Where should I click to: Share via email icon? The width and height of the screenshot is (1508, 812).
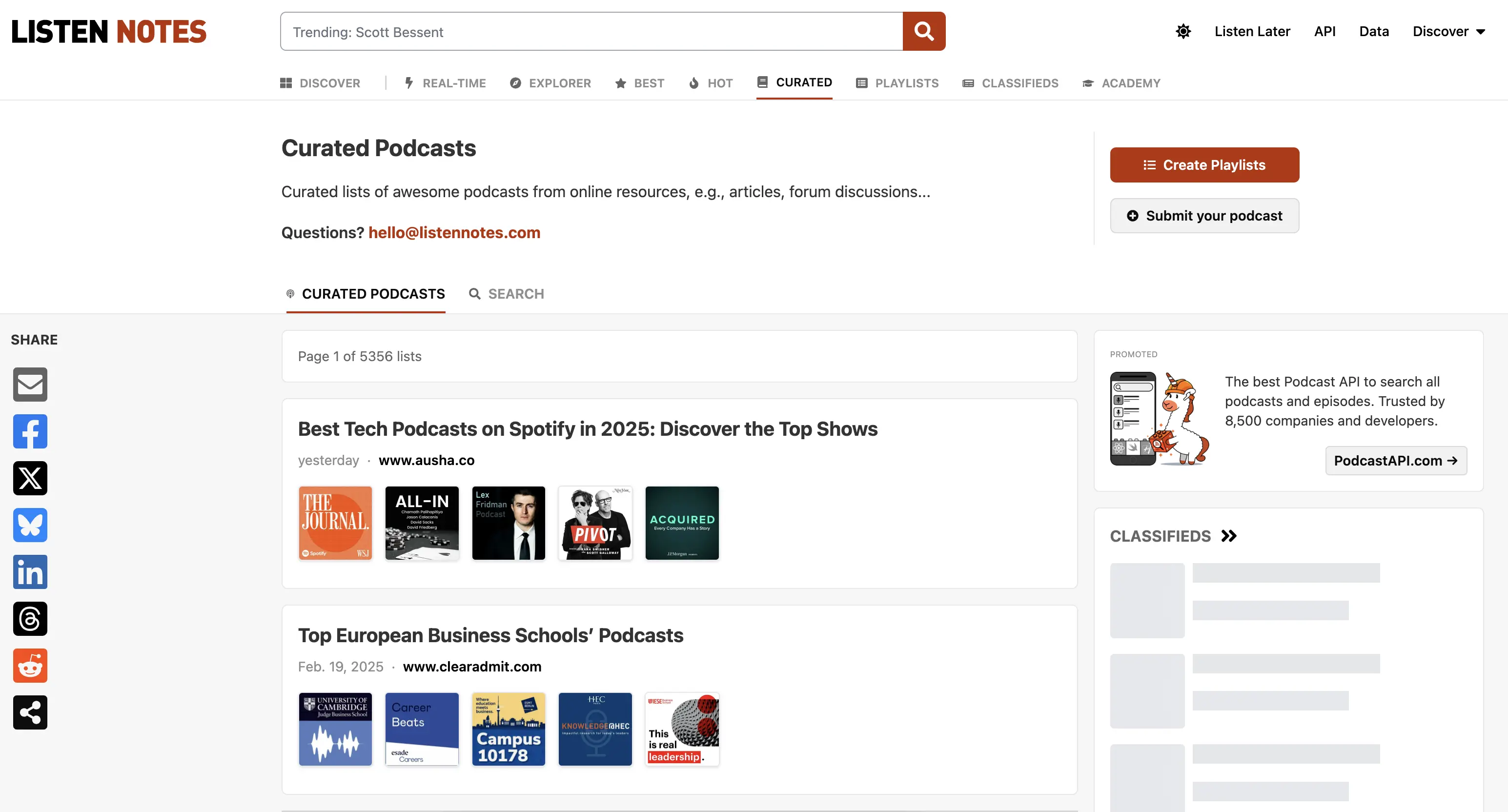pyautogui.click(x=30, y=385)
